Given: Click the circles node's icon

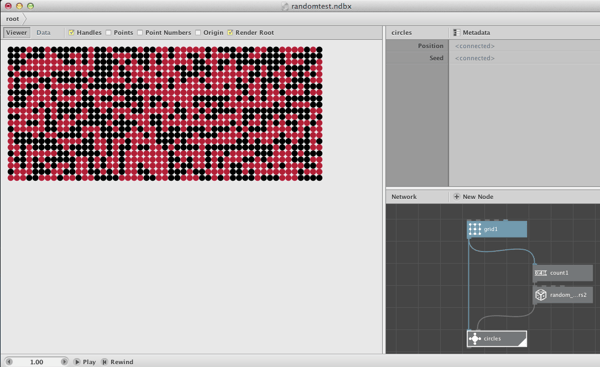Looking at the screenshot, I should click(475, 339).
